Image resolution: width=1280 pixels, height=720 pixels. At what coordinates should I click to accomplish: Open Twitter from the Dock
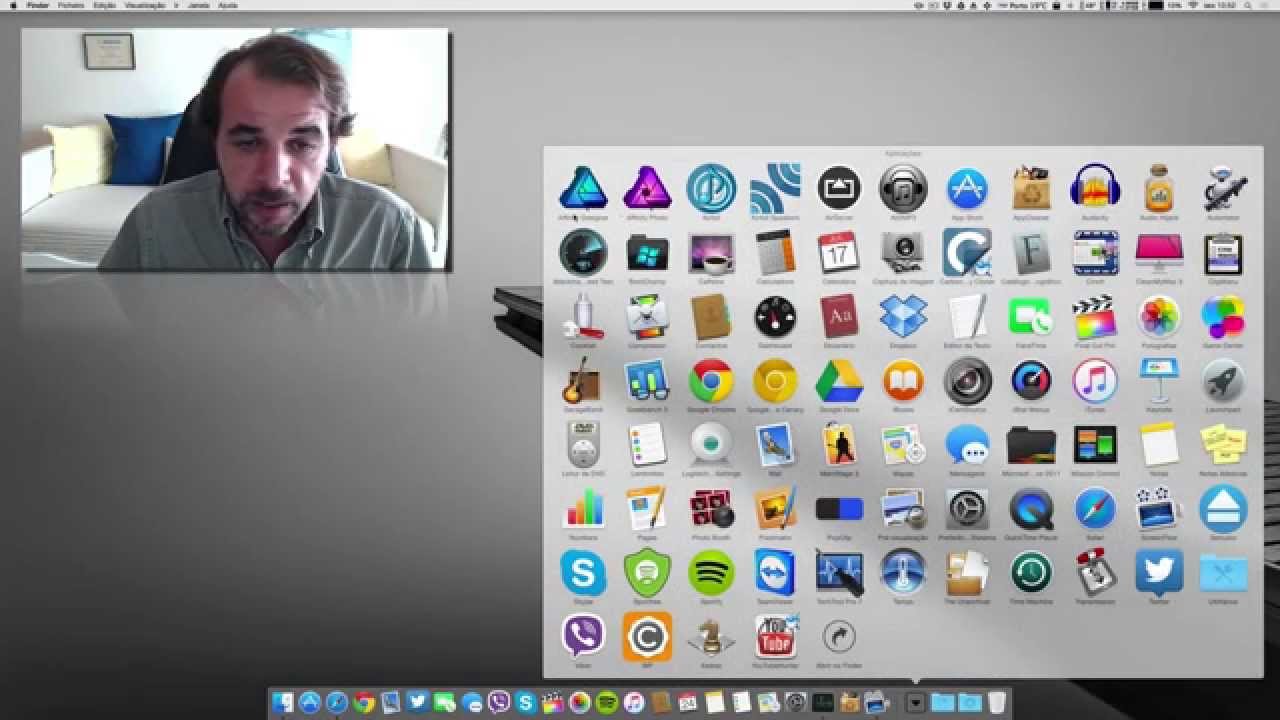click(x=418, y=703)
